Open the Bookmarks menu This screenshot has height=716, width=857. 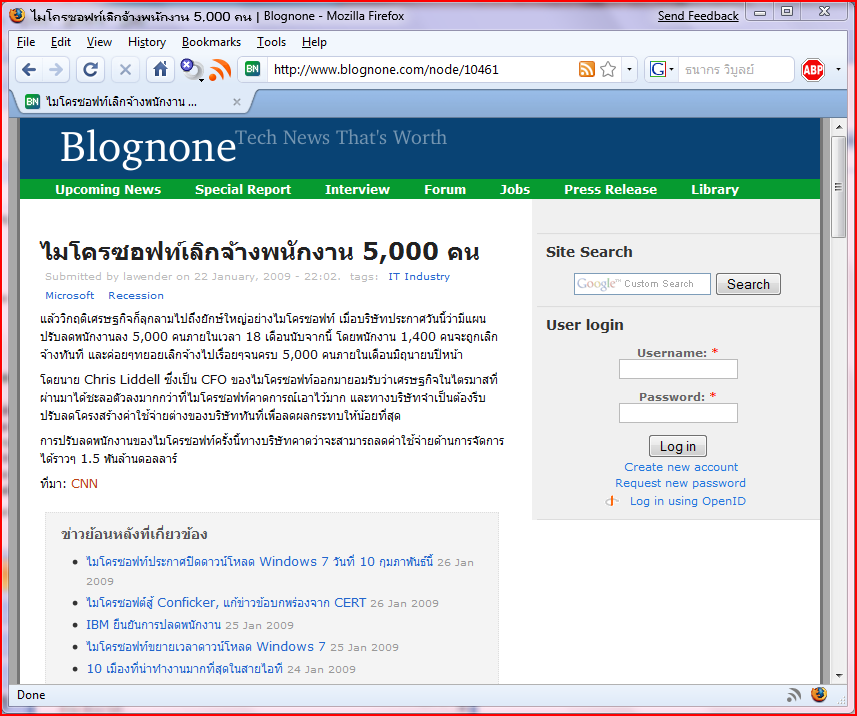(211, 42)
